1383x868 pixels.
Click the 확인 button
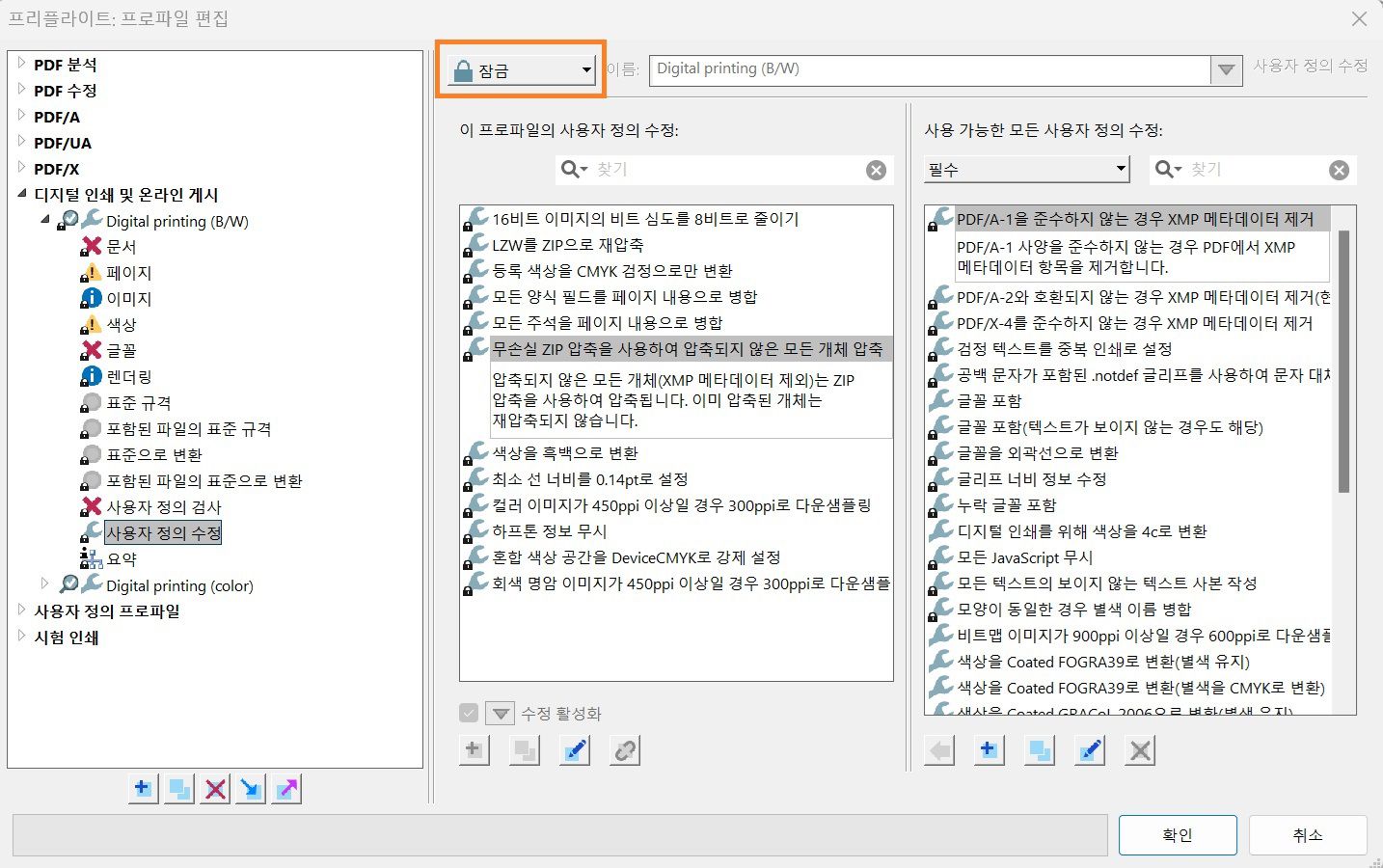(x=1176, y=834)
